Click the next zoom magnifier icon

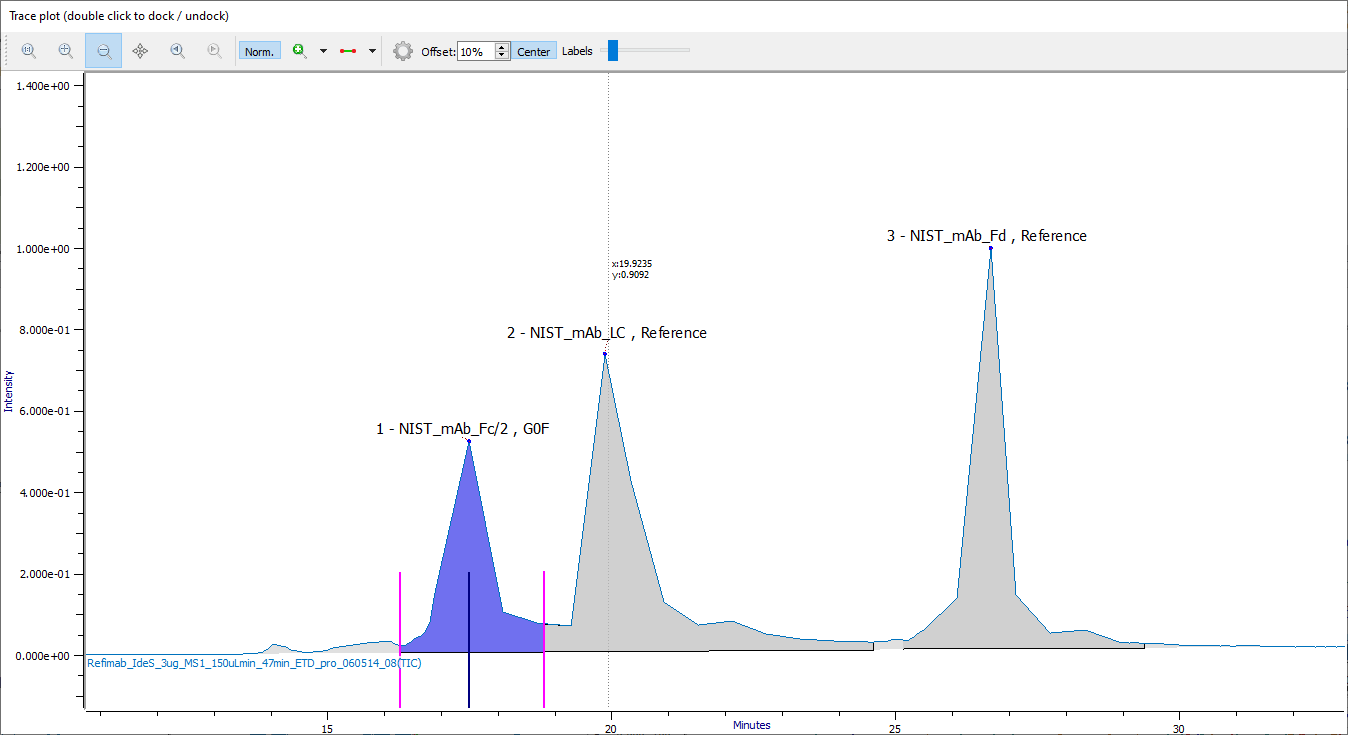[214, 51]
